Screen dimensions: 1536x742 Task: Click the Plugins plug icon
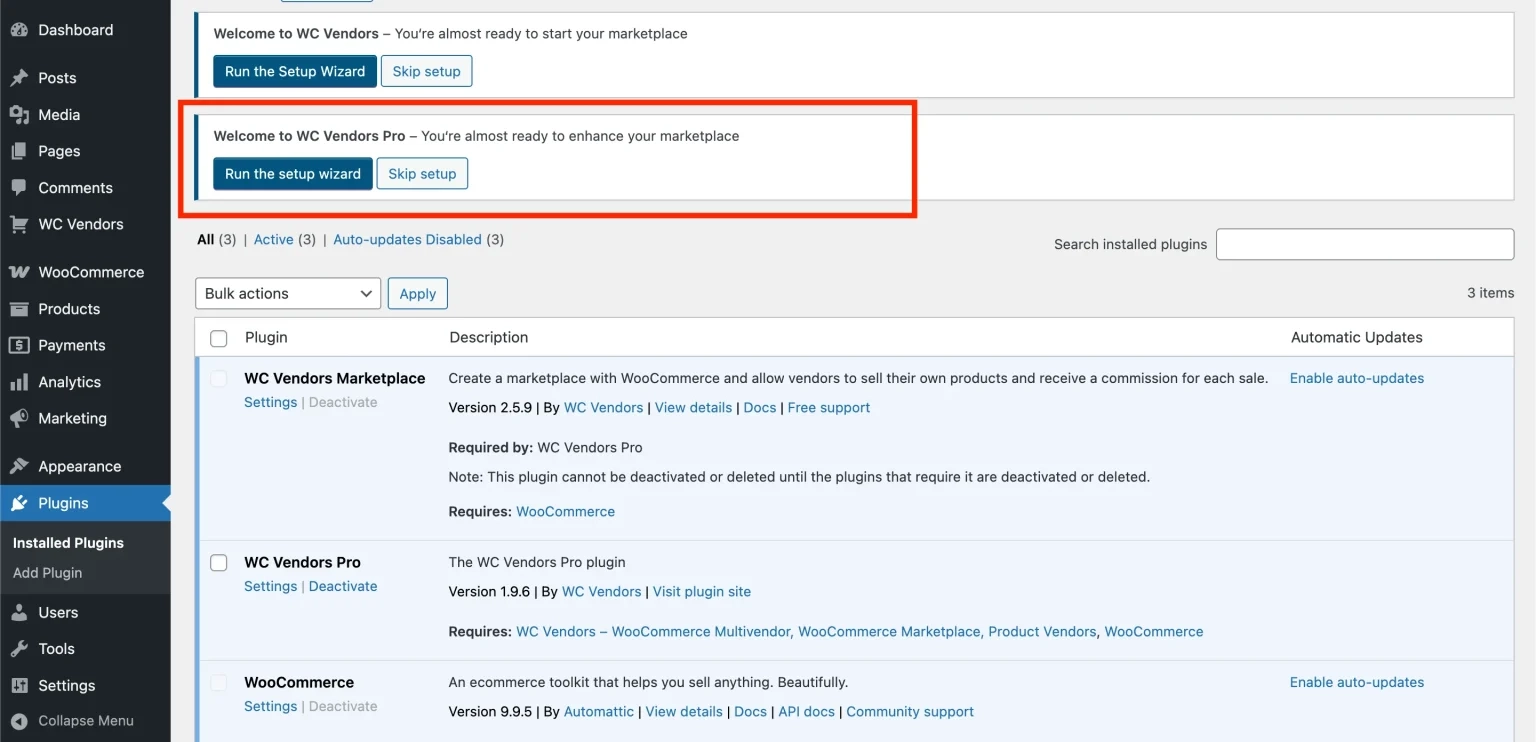[19, 503]
